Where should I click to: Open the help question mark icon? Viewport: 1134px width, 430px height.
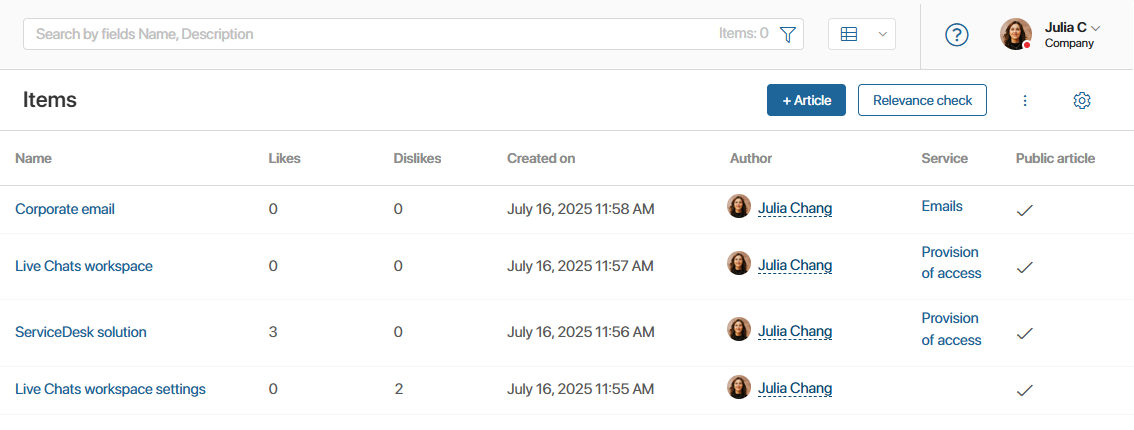pyautogui.click(x=957, y=34)
